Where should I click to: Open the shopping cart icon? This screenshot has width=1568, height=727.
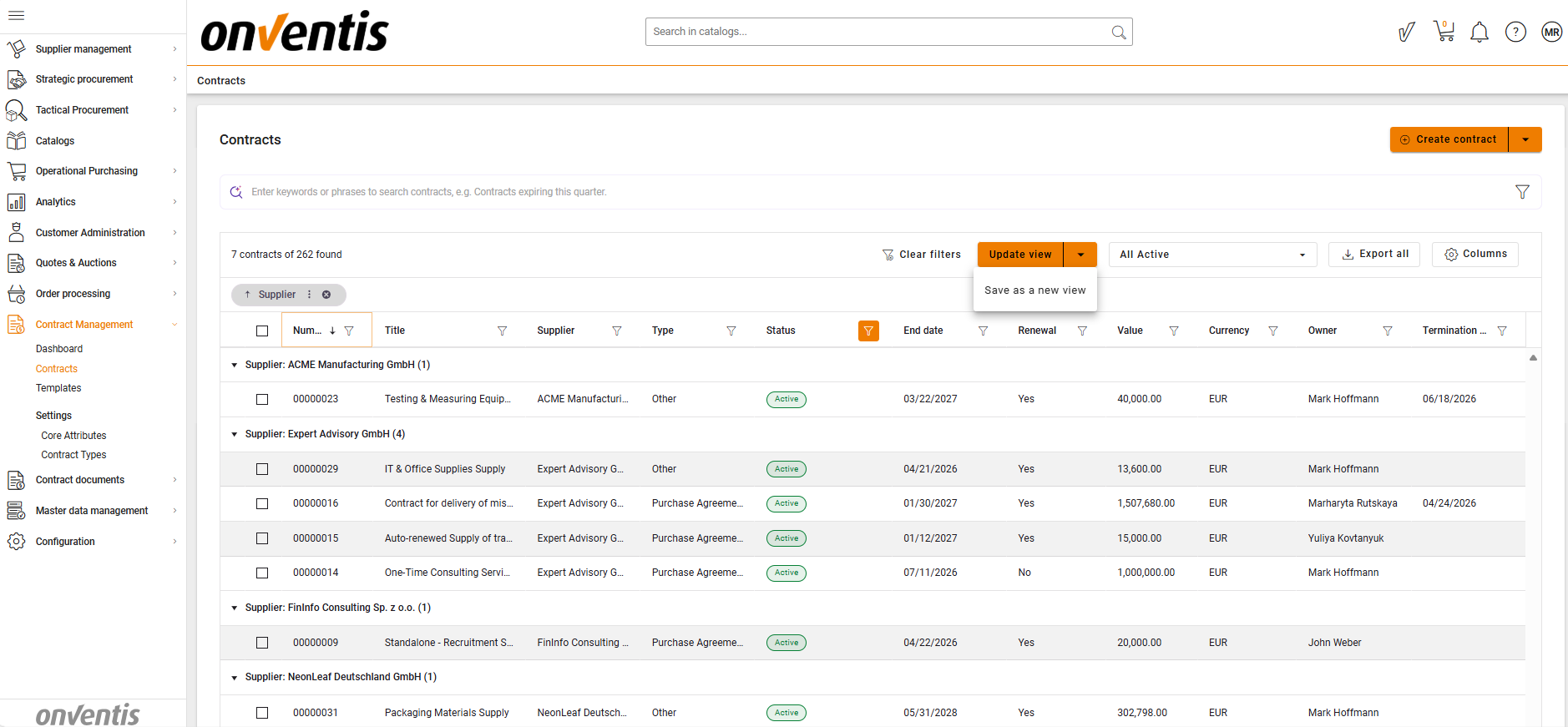click(x=1444, y=32)
